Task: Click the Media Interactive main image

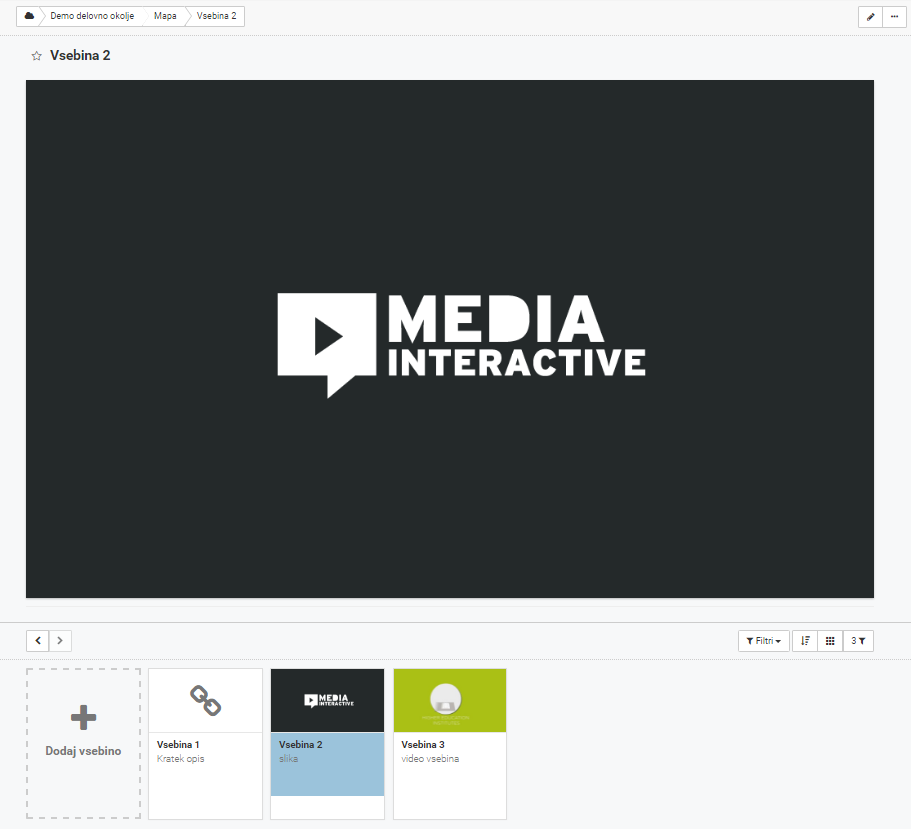Action: 450,339
